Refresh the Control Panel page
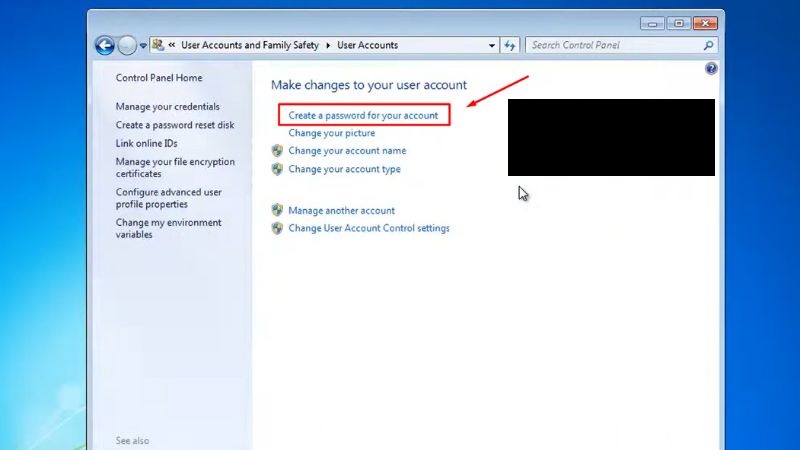 pyautogui.click(x=510, y=45)
